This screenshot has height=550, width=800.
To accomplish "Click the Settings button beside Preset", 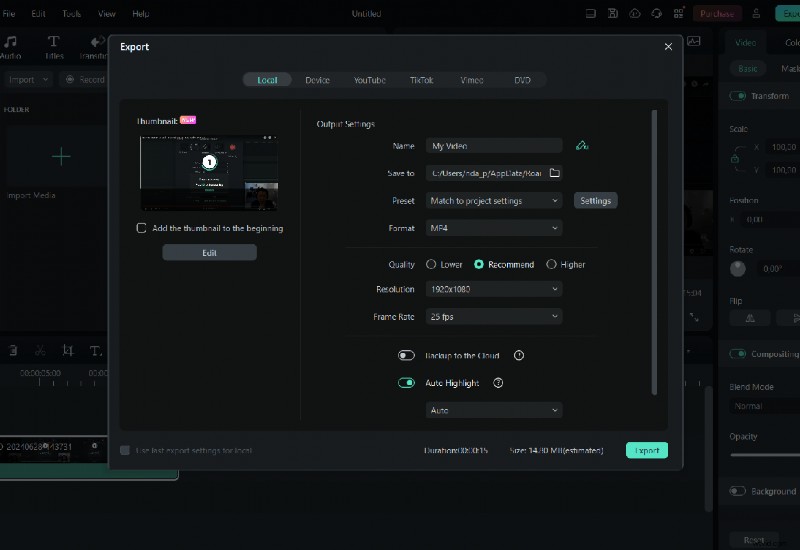I will click(595, 201).
